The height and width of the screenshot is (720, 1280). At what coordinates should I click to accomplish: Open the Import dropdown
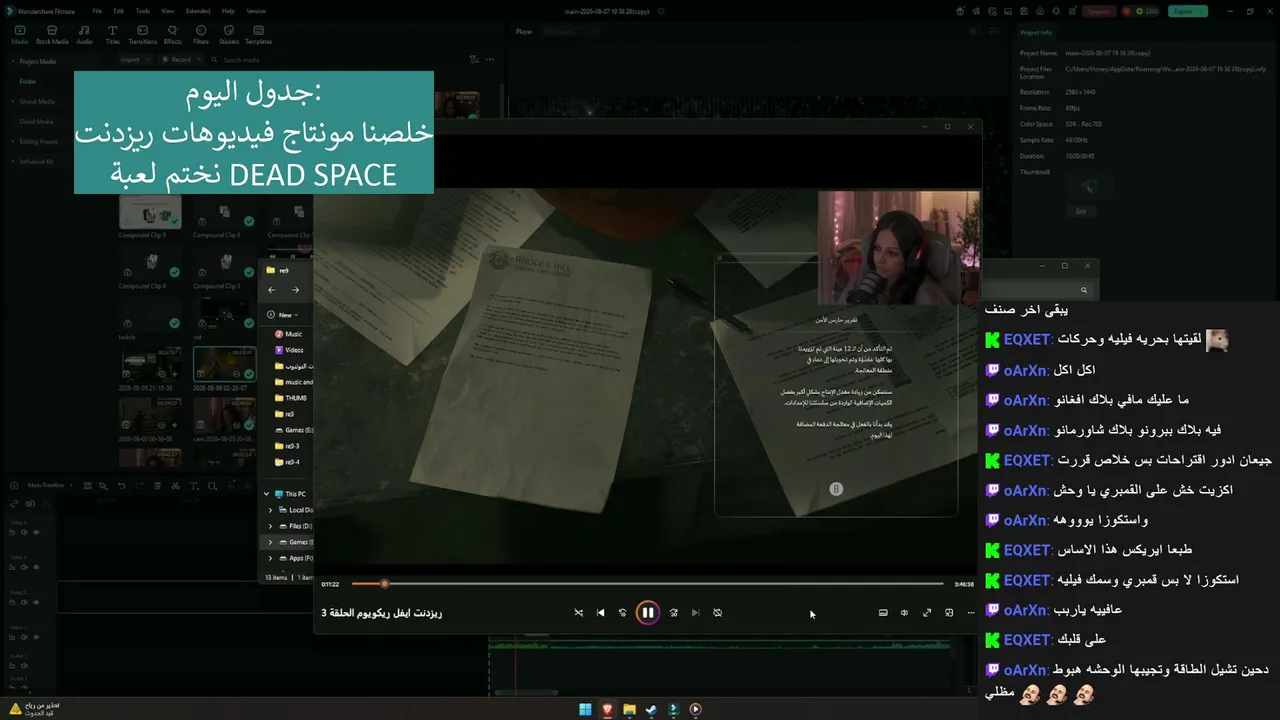[134, 60]
